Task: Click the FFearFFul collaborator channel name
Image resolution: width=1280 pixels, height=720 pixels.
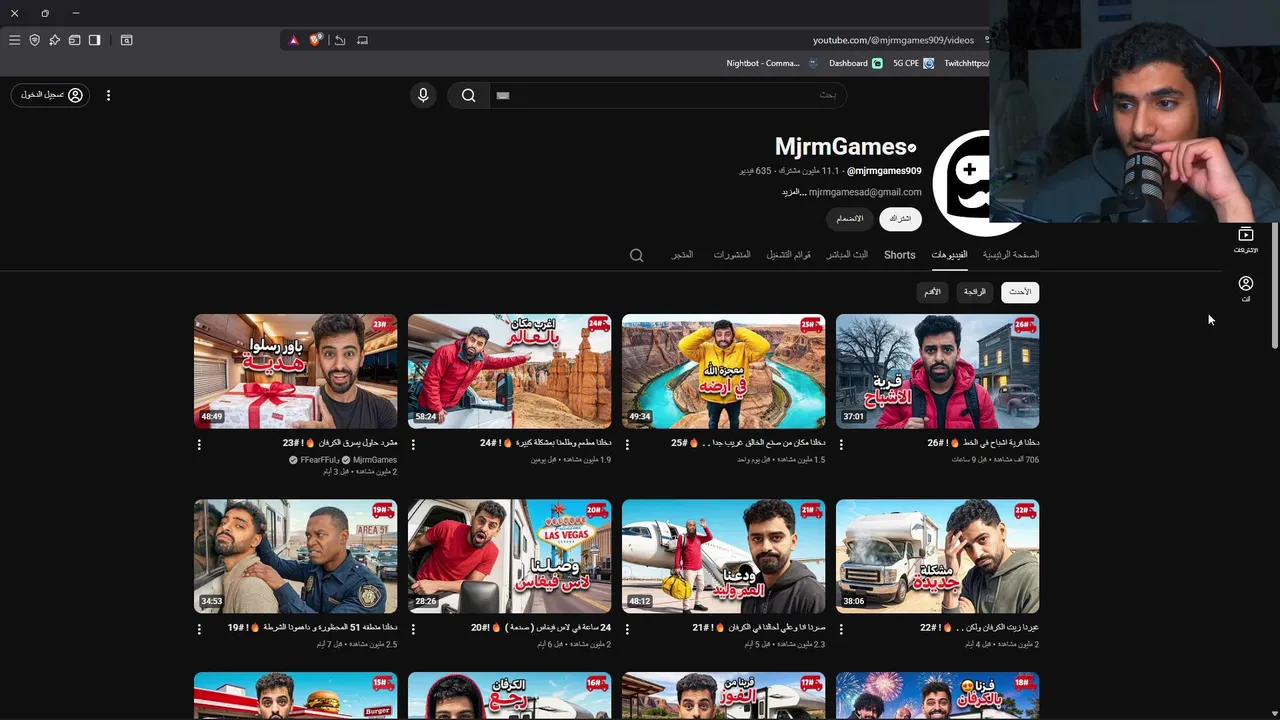Action: (x=319, y=460)
